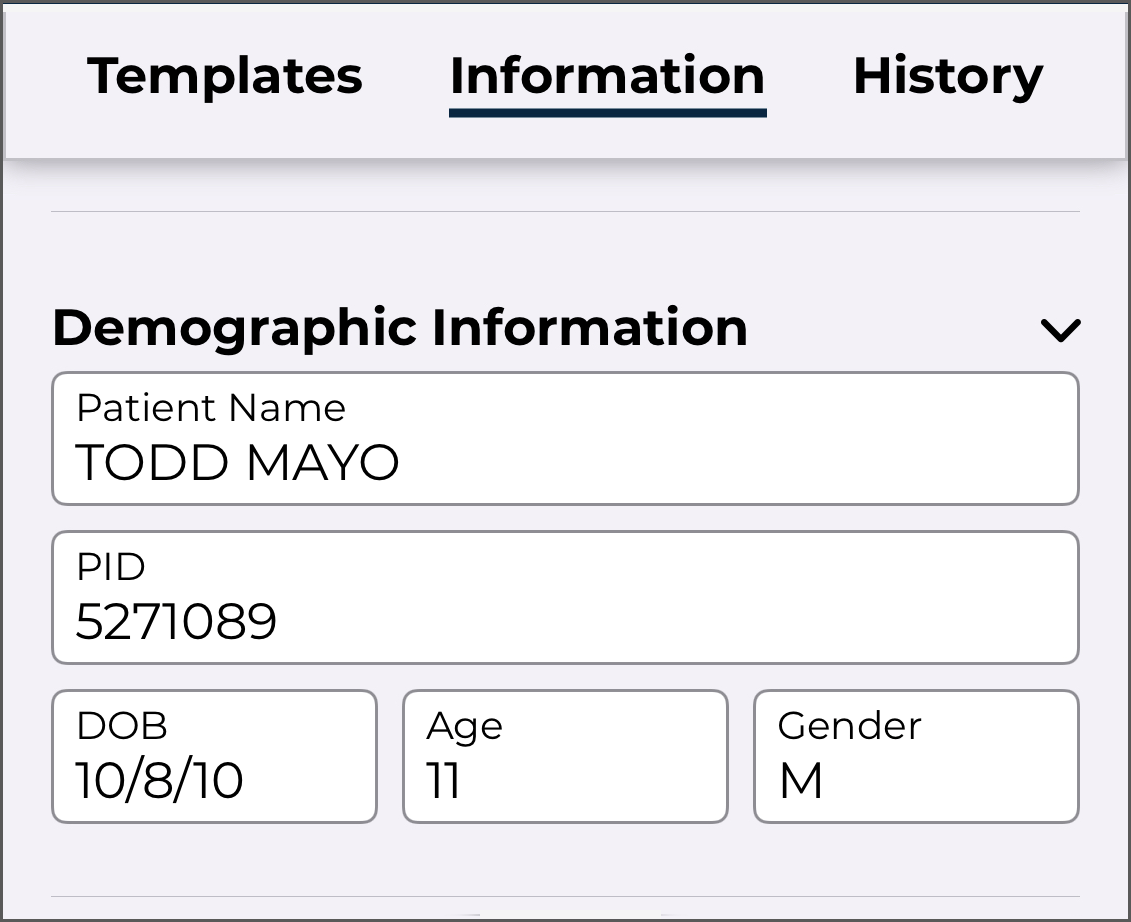Click the Demographic Information section heading
This screenshot has height=922, width=1131.
400,328
